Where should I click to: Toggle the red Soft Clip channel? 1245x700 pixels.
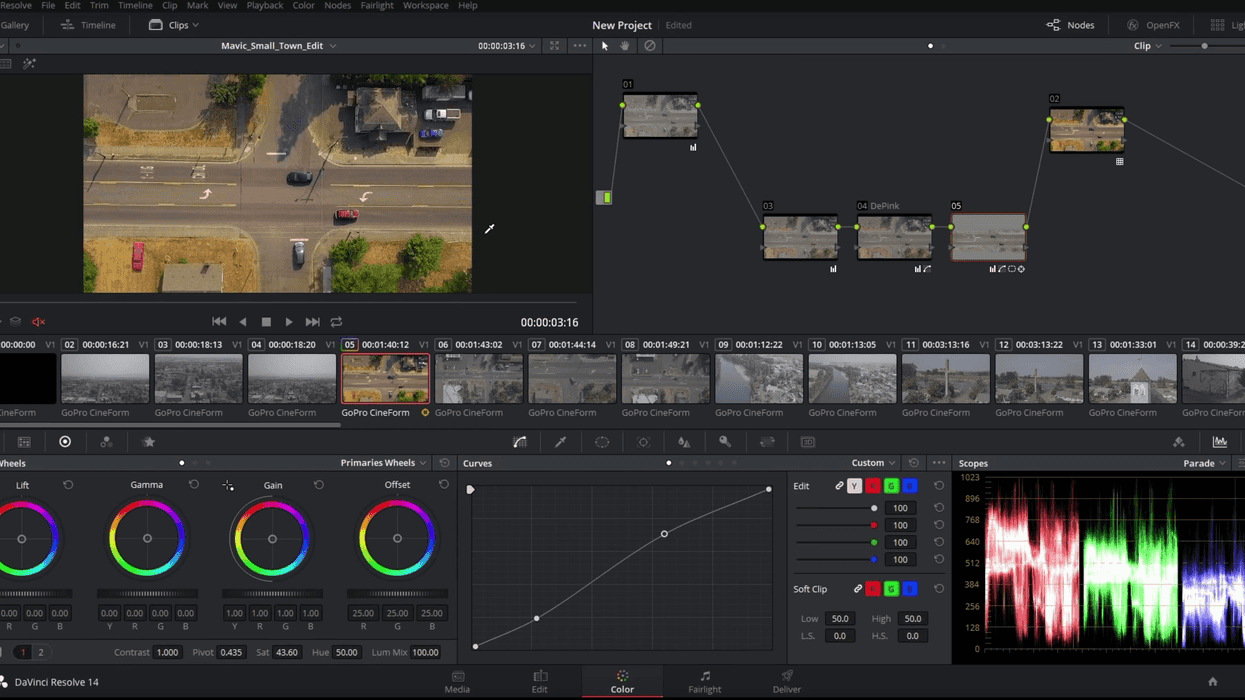coord(873,589)
